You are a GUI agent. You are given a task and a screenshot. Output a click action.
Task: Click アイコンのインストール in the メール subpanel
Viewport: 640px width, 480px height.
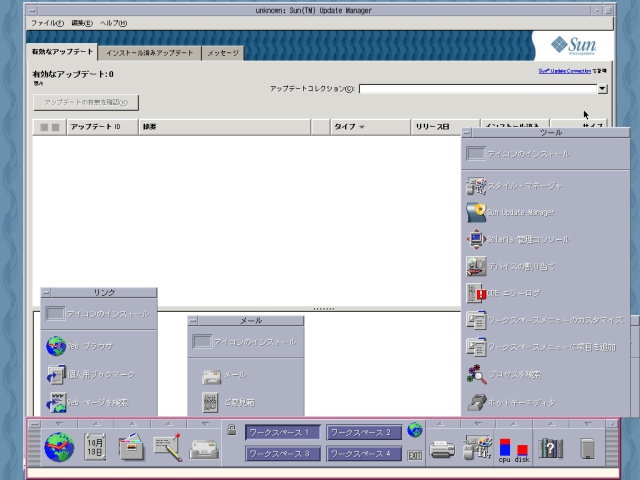pyautogui.click(x=244, y=342)
